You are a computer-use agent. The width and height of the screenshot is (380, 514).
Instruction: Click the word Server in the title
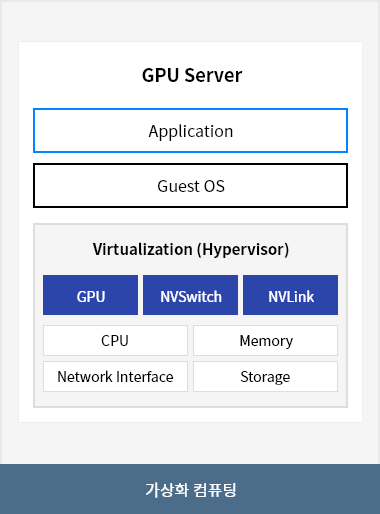click(213, 75)
